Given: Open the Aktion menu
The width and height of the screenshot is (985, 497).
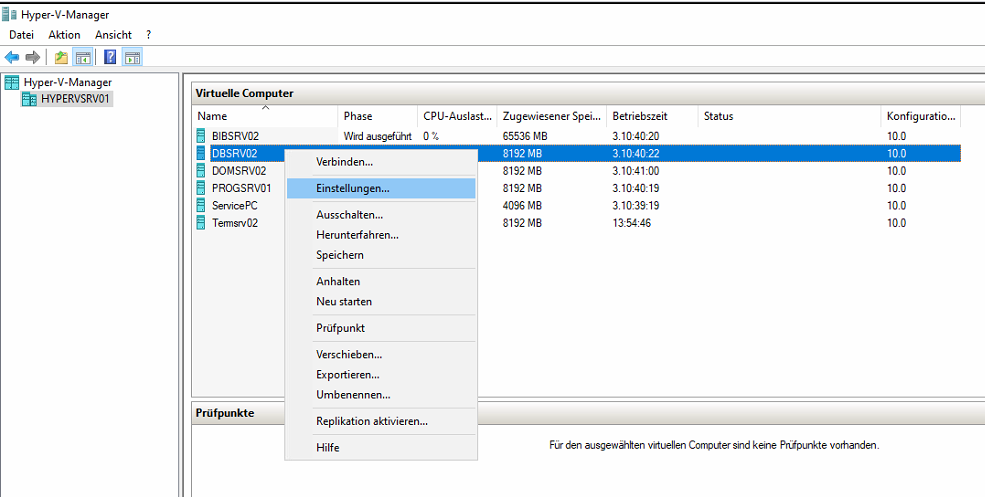Looking at the screenshot, I should (64, 35).
